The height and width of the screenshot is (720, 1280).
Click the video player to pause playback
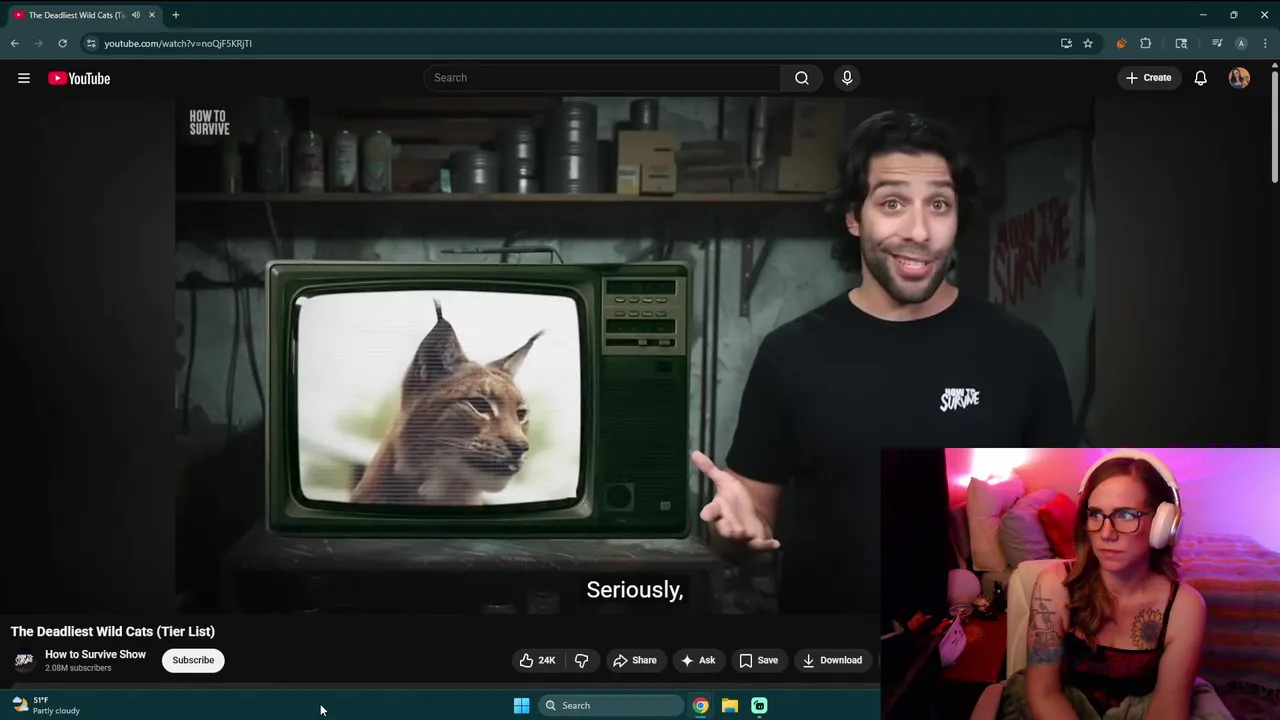pos(635,355)
